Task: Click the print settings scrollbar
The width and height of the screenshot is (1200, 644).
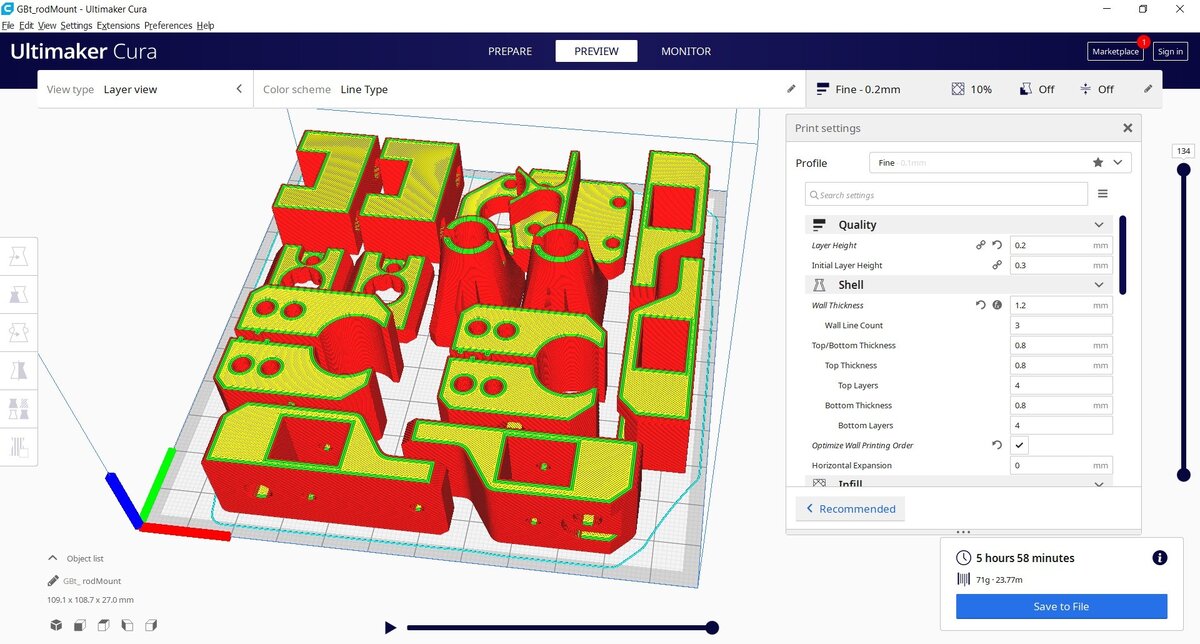Action: pyautogui.click(x=1123, y=255)
